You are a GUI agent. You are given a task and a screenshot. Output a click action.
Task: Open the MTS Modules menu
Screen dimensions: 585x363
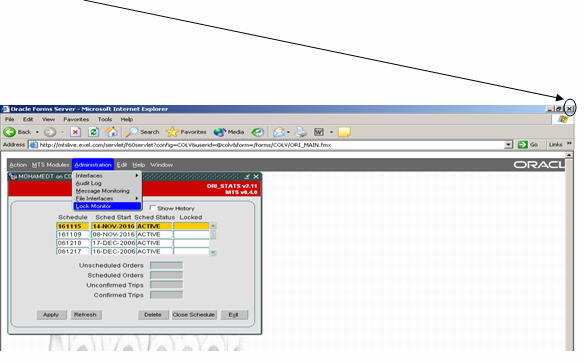click(x=50, y=165)
